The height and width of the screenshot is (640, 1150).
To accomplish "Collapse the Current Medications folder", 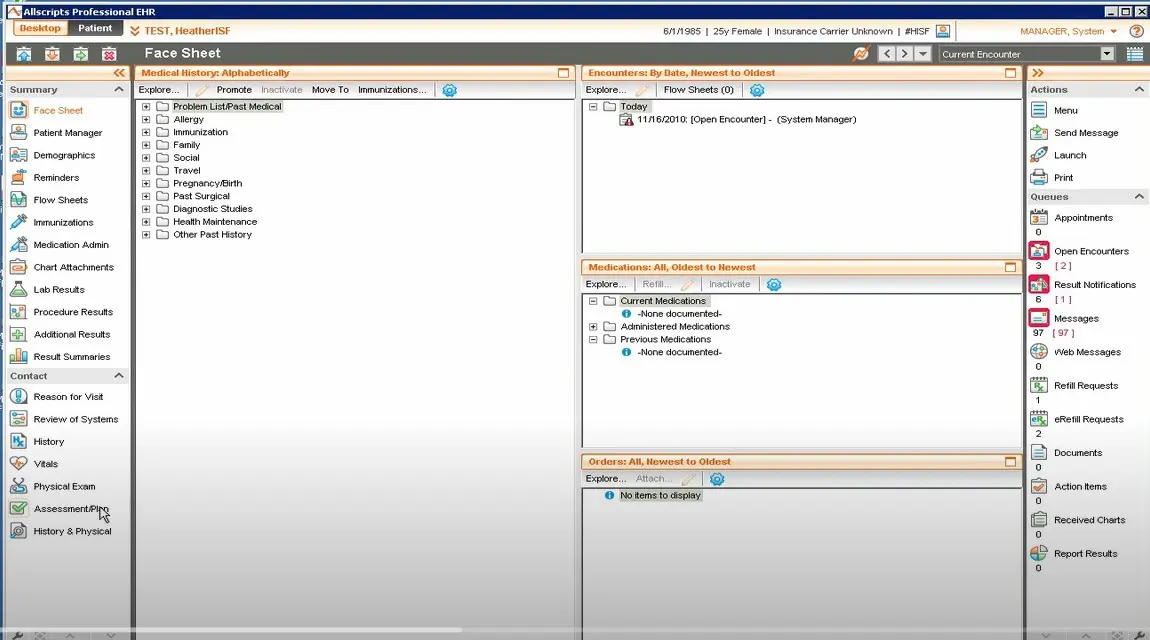I will 594,300.
